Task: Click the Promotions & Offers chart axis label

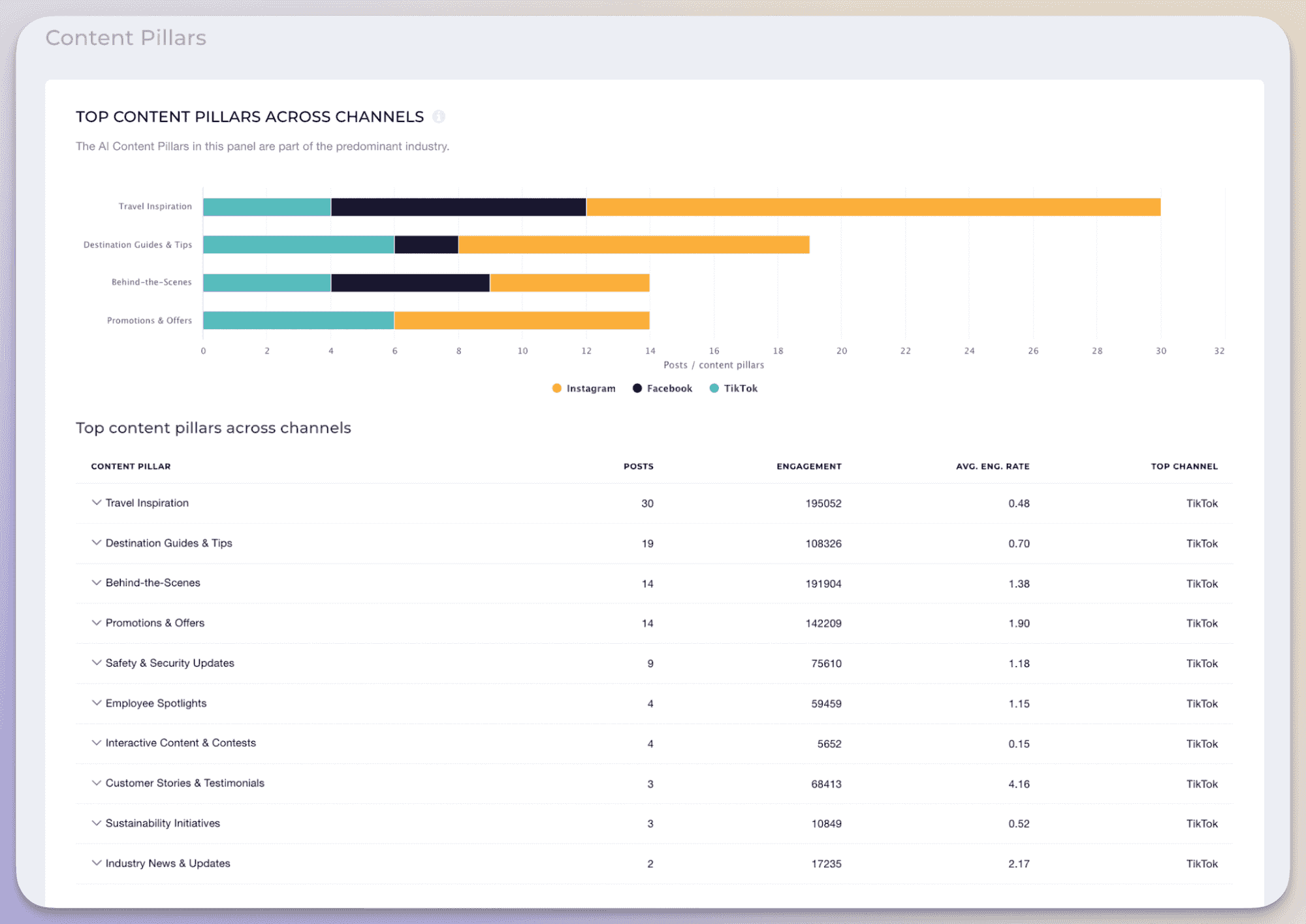Action: [x=150, y=321]
